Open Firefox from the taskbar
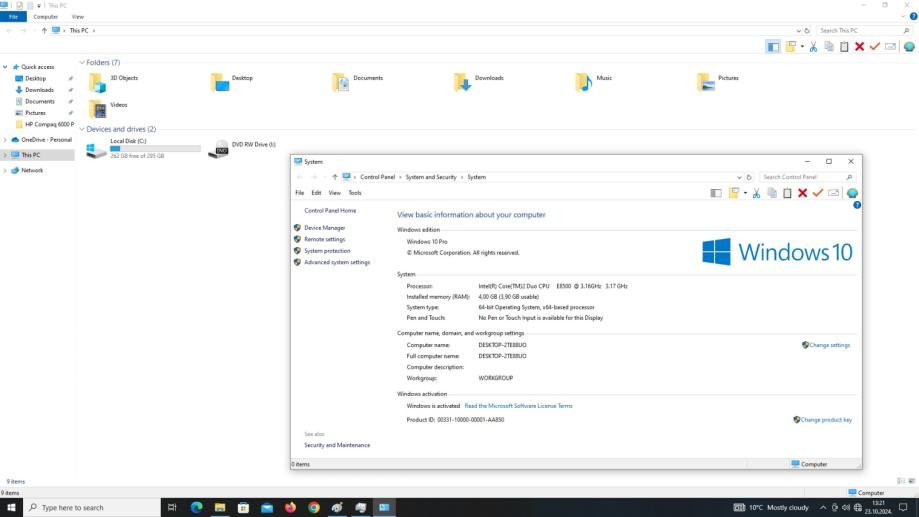919x517 pixels. pyautogui.click(x=291, y=507)
